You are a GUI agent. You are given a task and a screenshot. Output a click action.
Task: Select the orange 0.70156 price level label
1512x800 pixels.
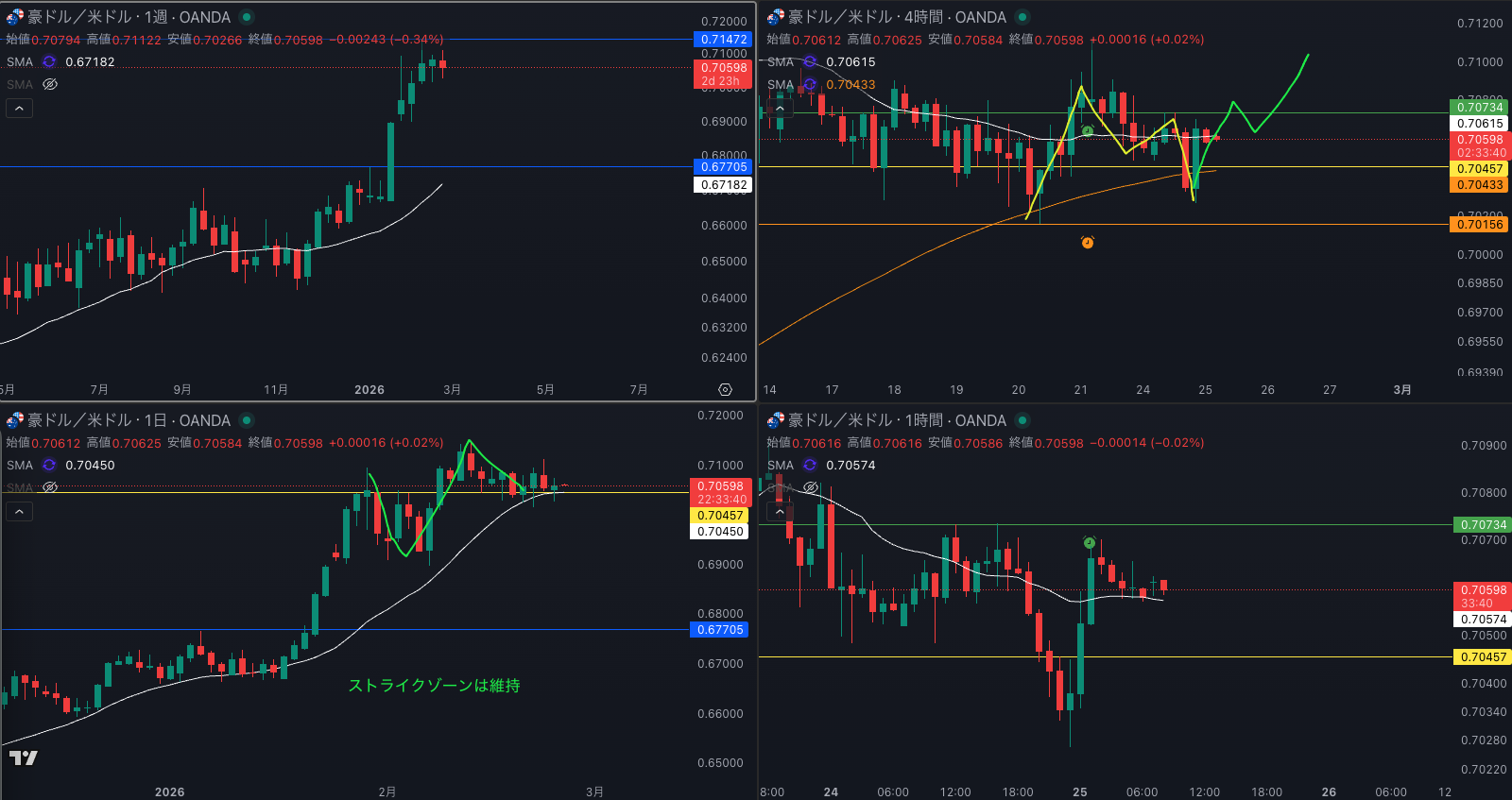(1479, 224)
